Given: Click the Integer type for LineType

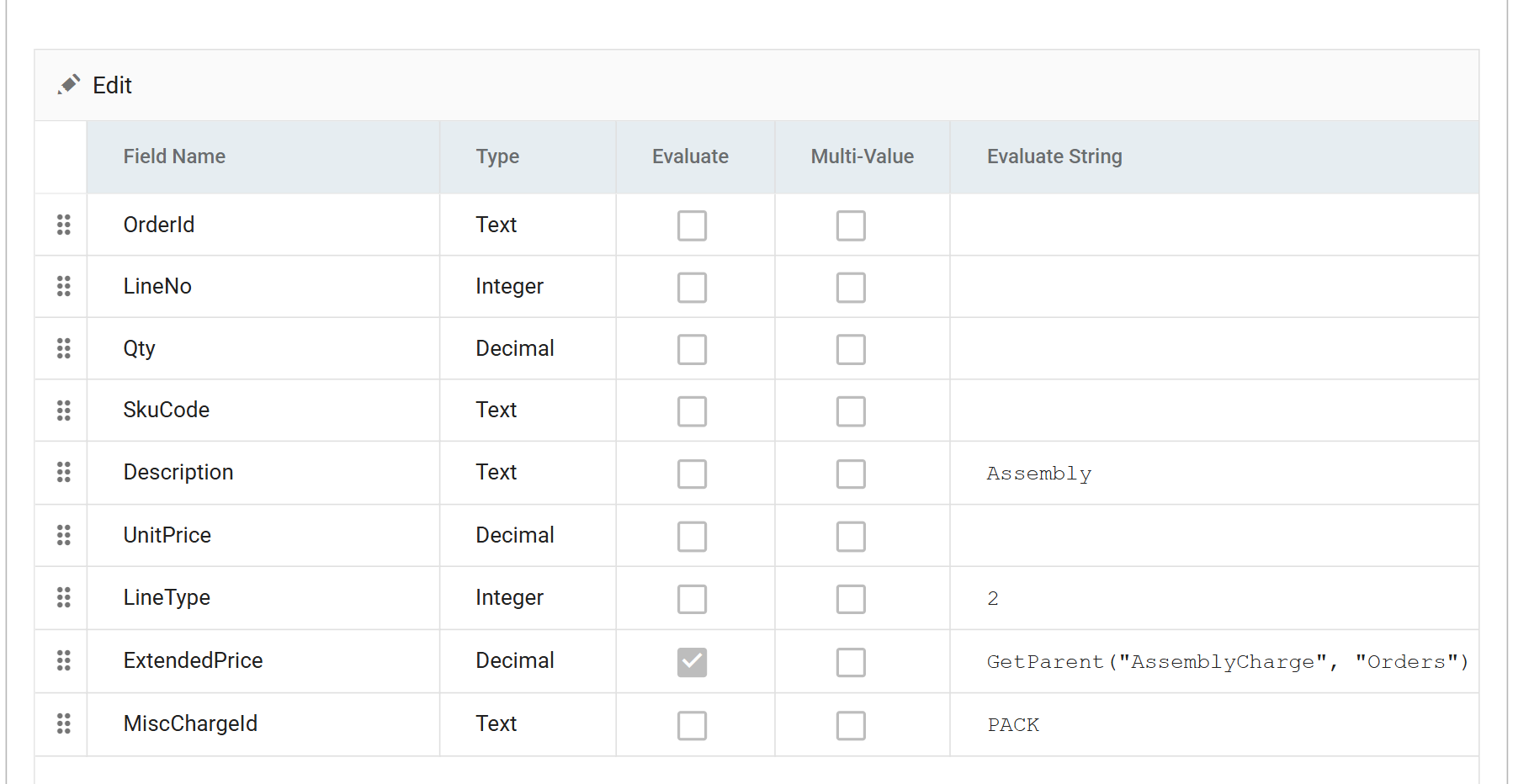Looking at the screenshot, I should tap(509, 598).
